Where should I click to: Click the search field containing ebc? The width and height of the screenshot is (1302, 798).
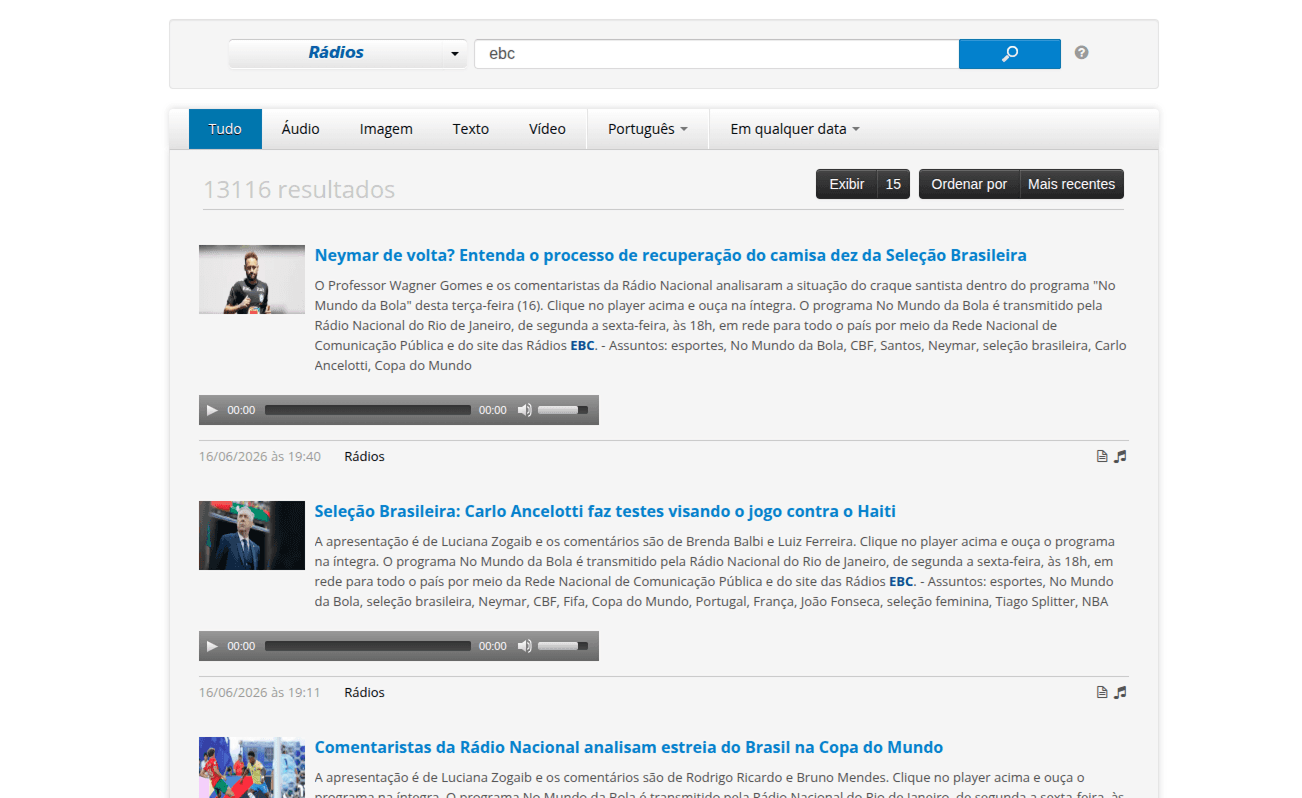coord(716,54)
